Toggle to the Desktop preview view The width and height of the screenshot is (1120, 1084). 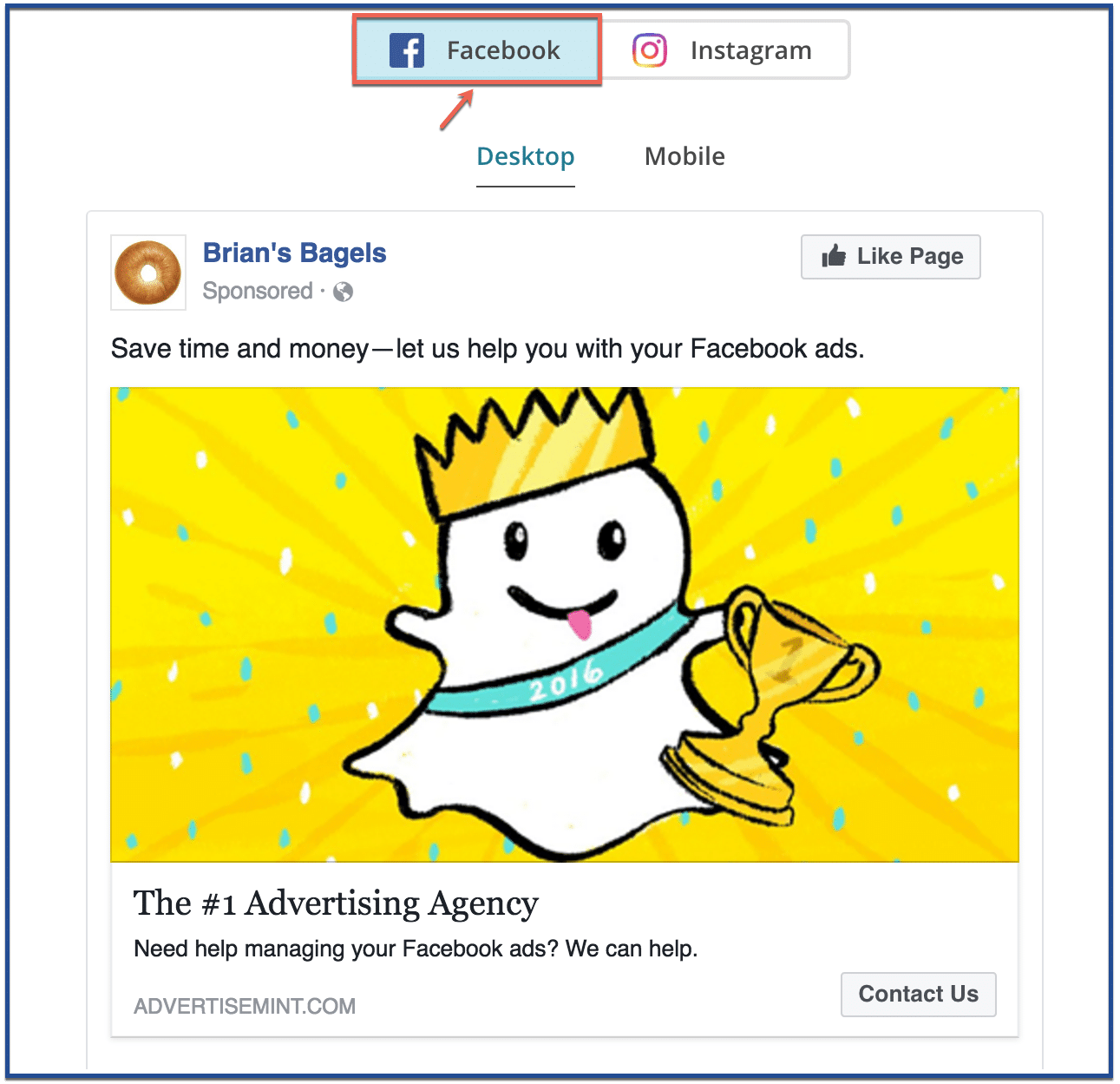[525, 157]
